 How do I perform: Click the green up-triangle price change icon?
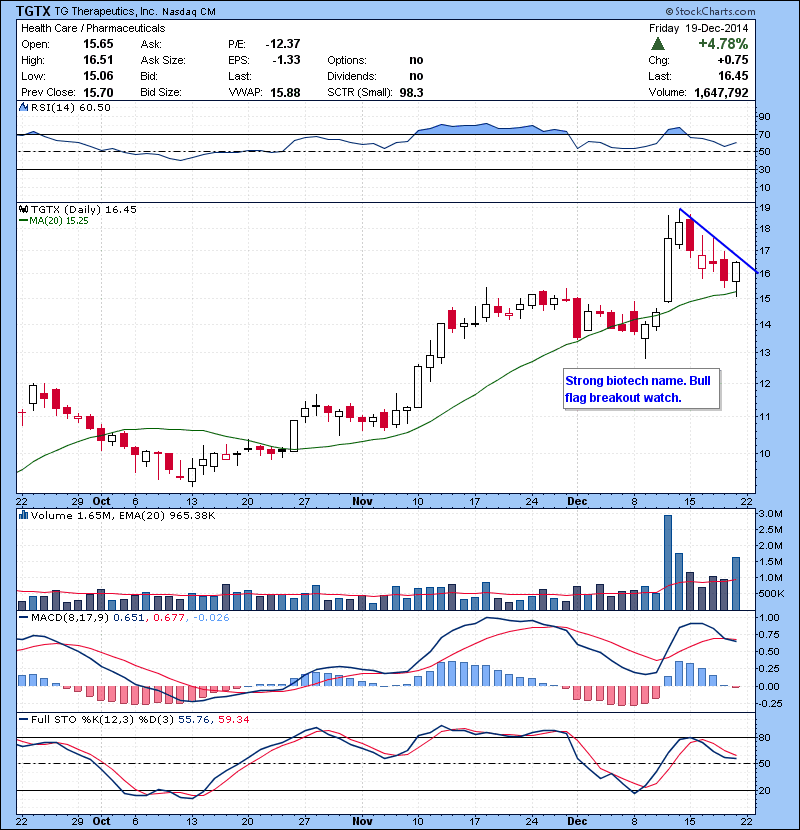coord(657,44)
